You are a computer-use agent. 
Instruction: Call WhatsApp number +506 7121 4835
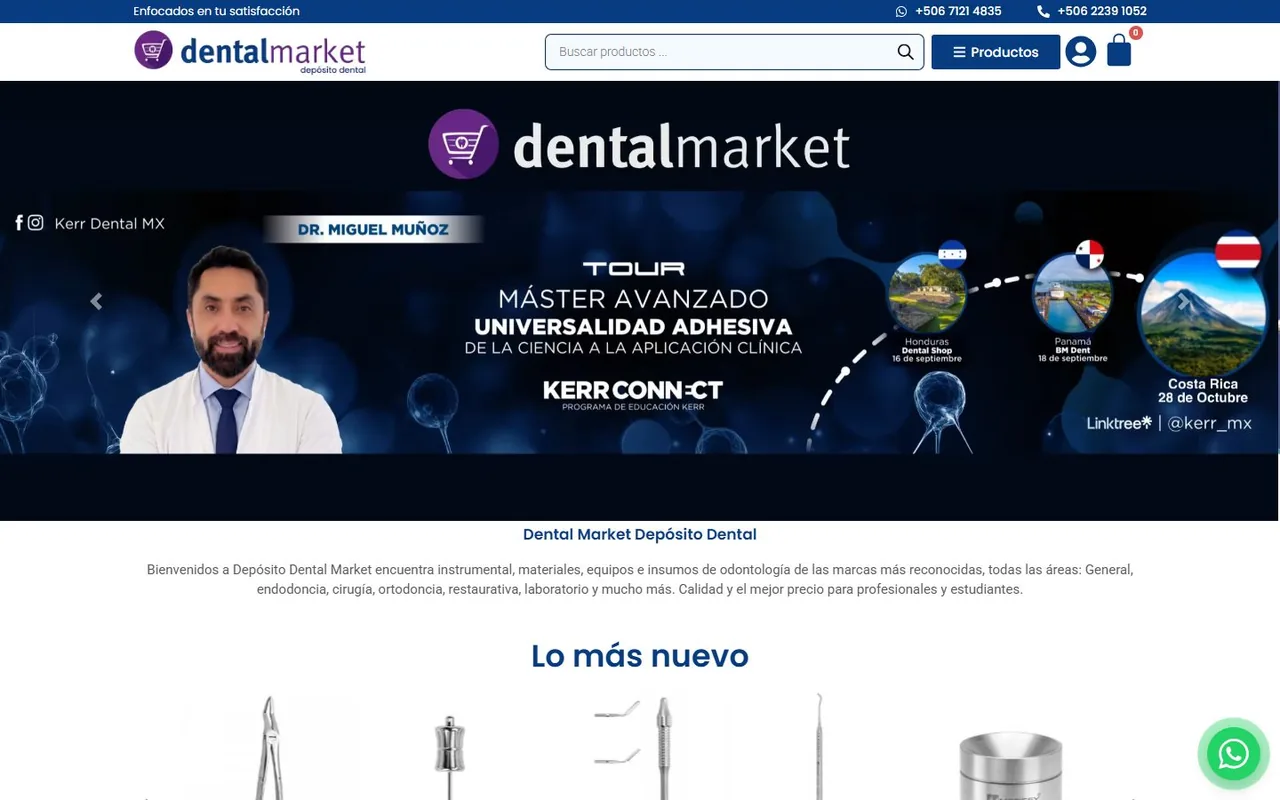tap(958, 11)
